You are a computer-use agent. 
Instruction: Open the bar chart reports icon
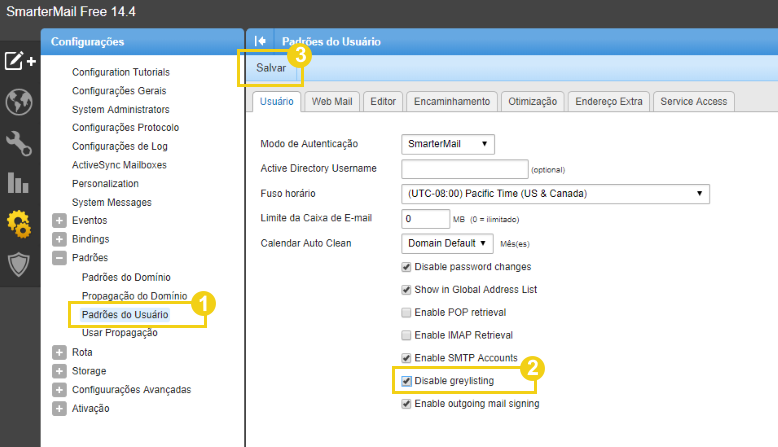coord(18,183)
